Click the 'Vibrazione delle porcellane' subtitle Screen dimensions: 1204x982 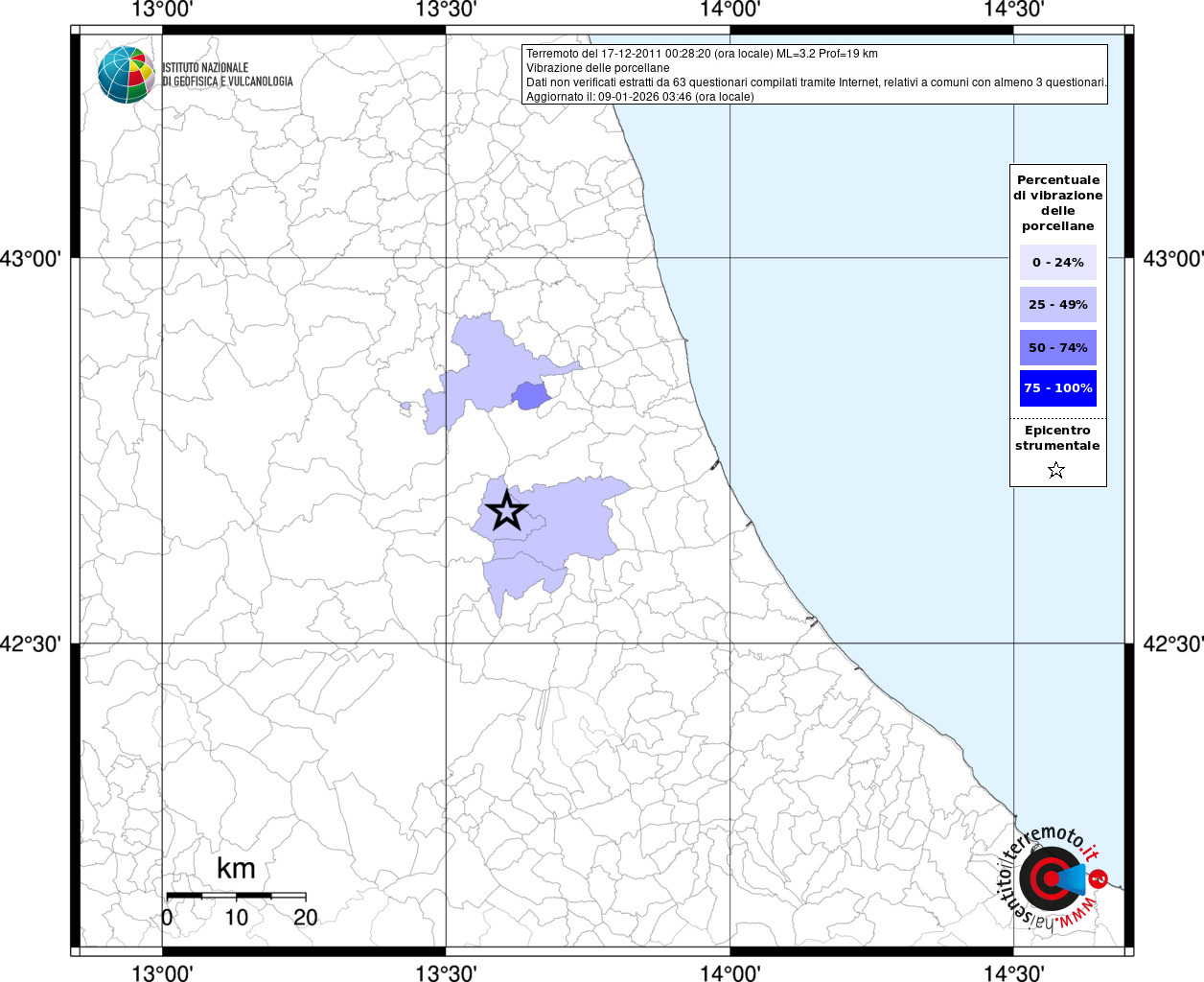[x=598, y=68]
